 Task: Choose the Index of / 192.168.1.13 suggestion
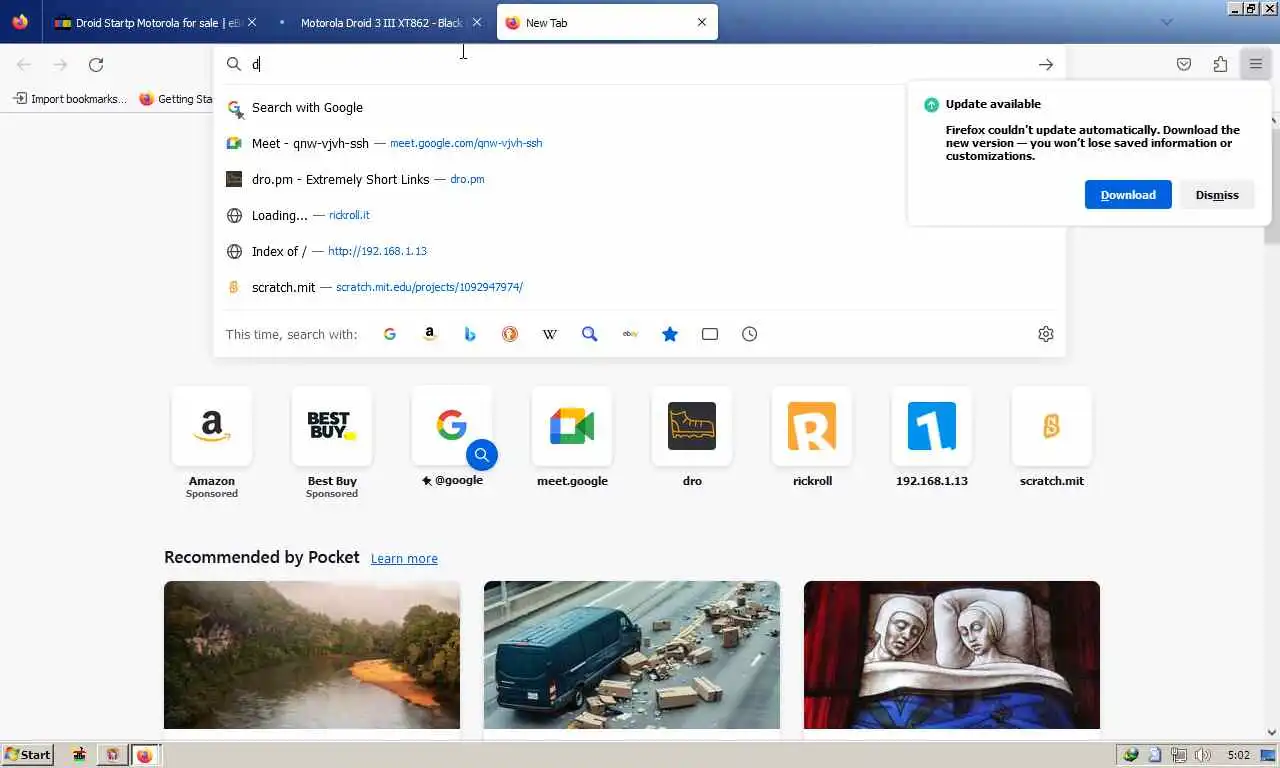(x=639, y=251)
